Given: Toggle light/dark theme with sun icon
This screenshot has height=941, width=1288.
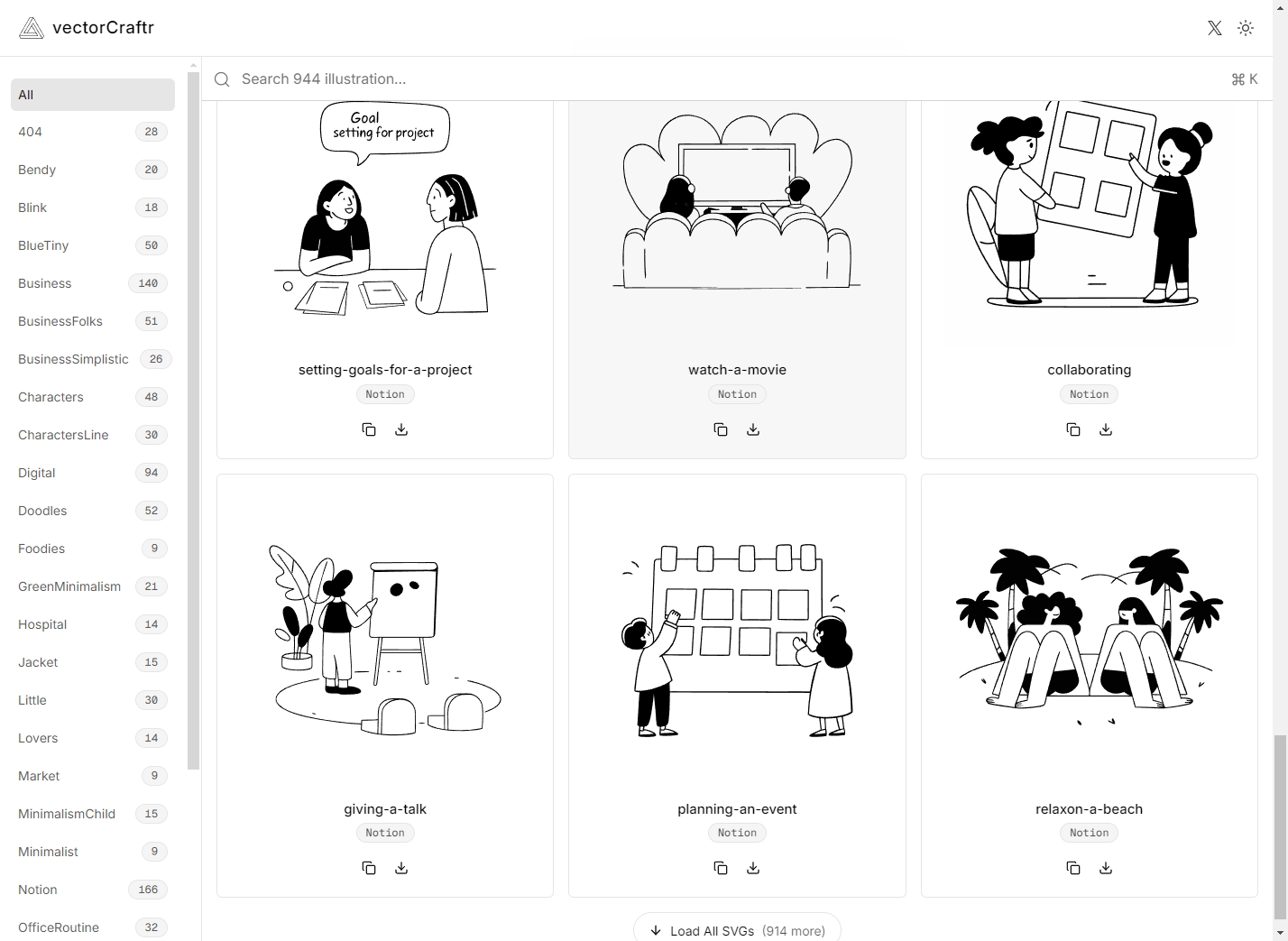Looking at the screenshot, I should click(x=1246, y=28).
